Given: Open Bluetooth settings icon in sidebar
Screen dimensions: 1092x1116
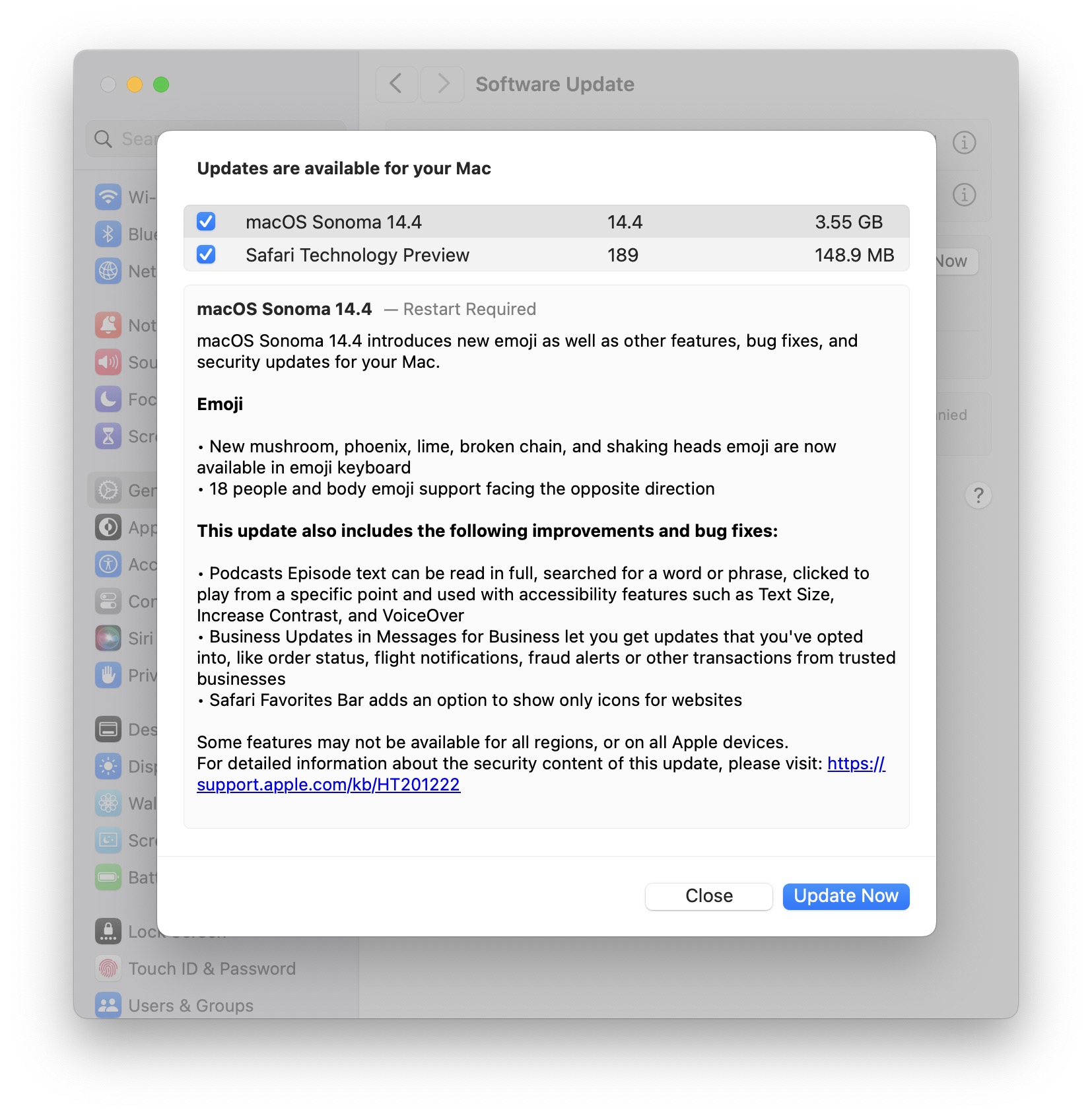Looking at the screenshot, I should 108,234.
